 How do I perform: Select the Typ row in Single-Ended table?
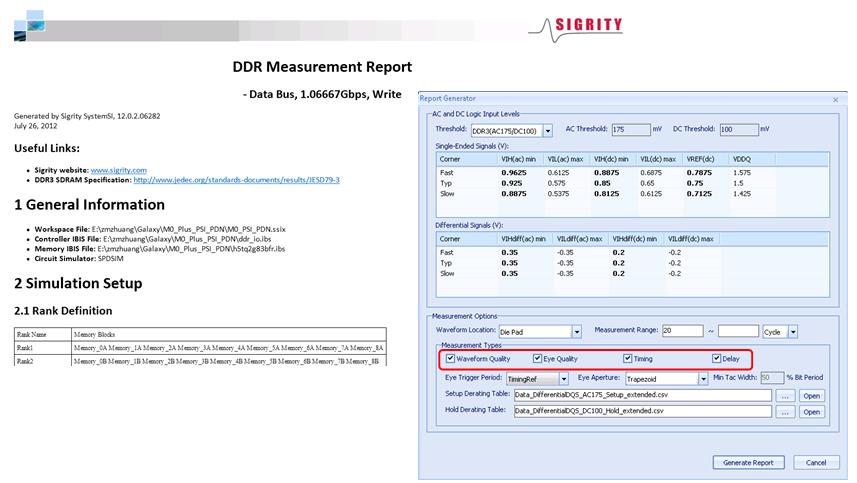[x=632, y=183]
